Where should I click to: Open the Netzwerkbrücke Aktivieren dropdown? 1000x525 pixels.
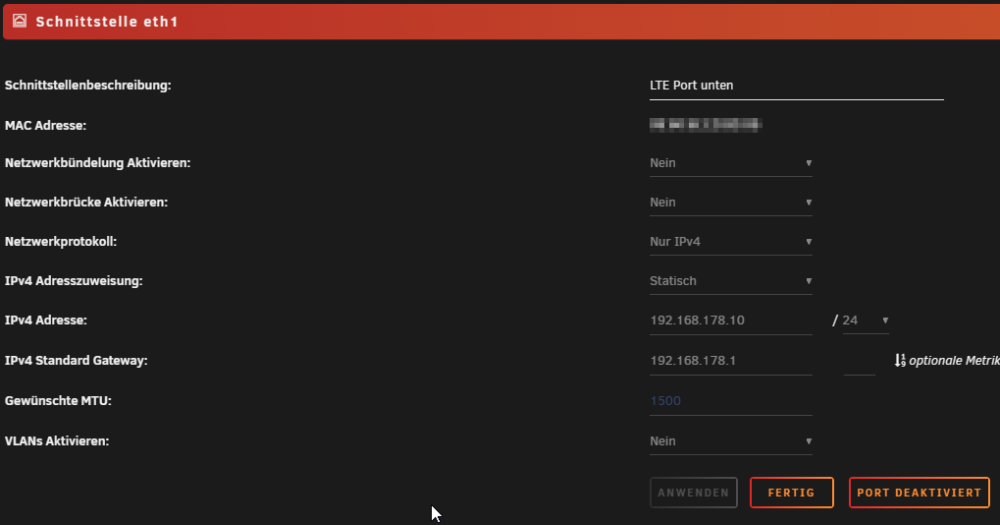[731, 202]
